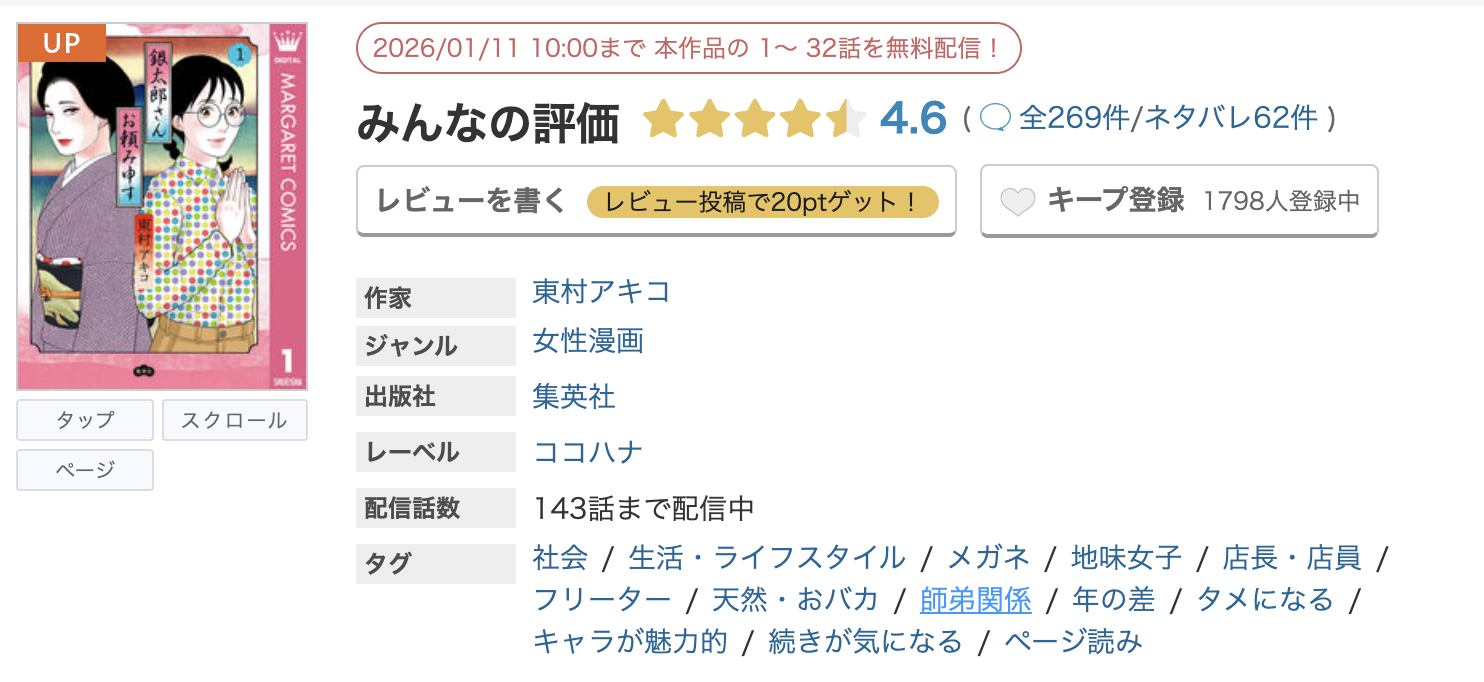The image size is (1484, 682).
Task: Open the 女性漫画 genre page
Action: pos(588,343)
